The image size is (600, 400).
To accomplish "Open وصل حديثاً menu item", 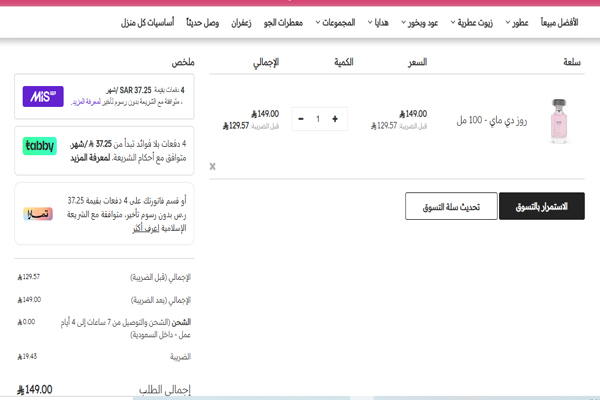I will pyautogui.click(x=202, y=23).
